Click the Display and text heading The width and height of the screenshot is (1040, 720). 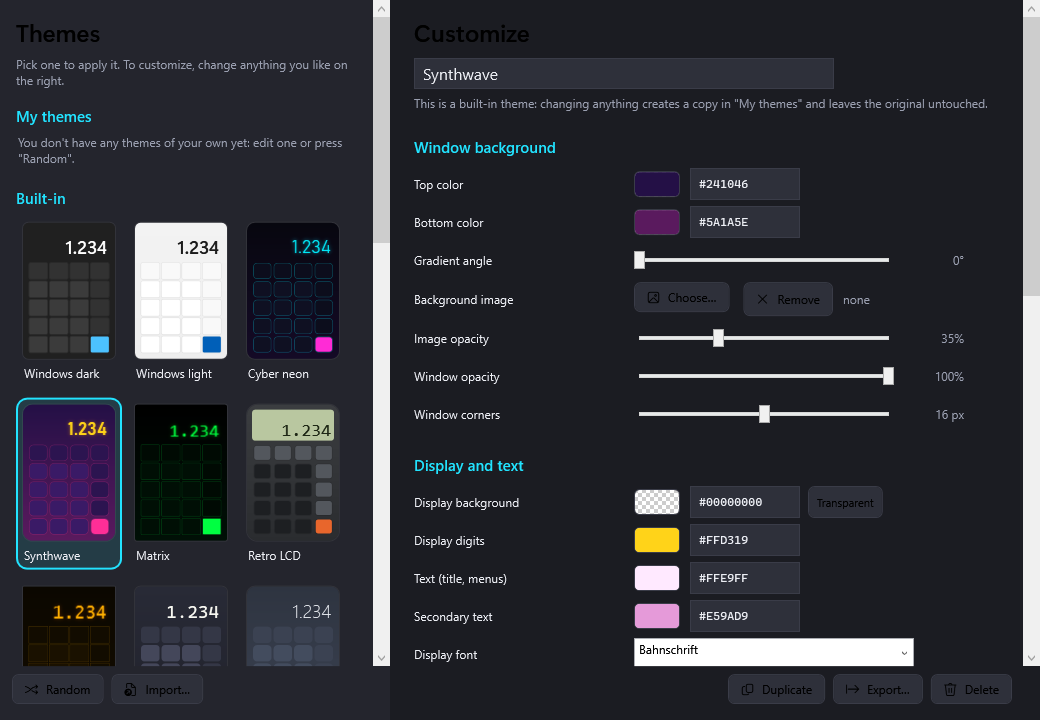point(468,465)
